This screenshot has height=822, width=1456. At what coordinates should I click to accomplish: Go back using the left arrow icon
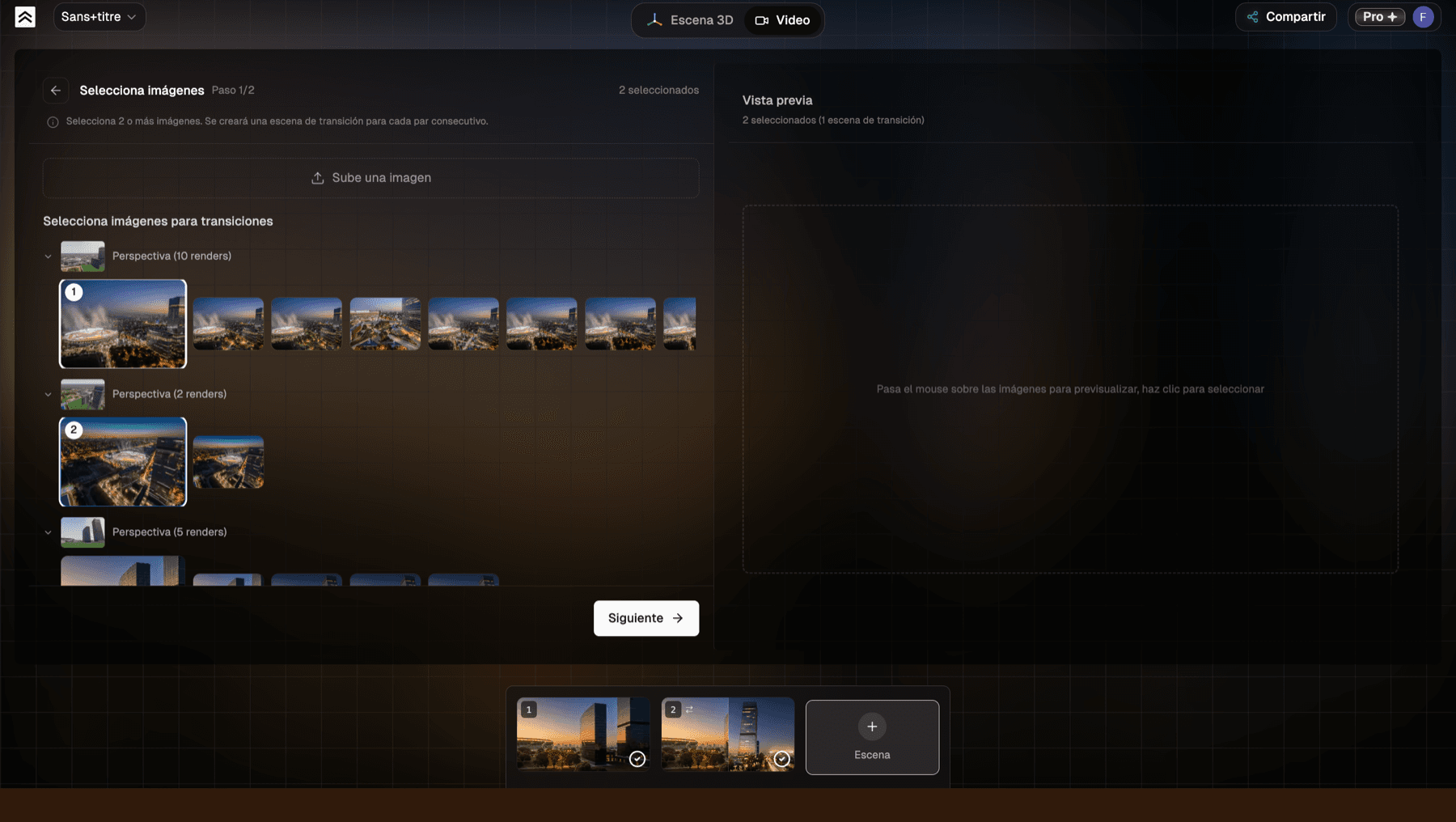[x=56, y=91]
